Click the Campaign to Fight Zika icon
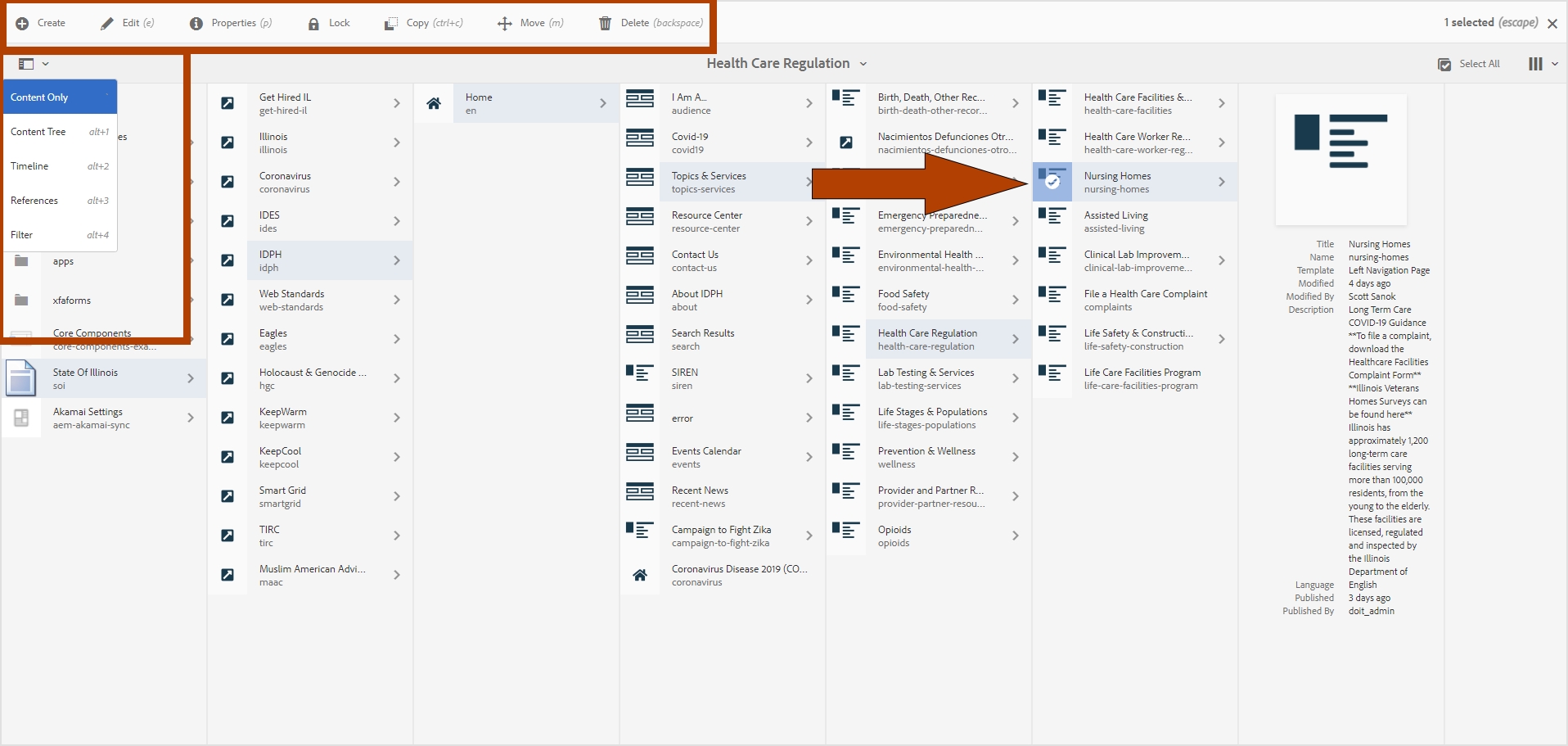1568x746 pixels. (x=640, y=531)
